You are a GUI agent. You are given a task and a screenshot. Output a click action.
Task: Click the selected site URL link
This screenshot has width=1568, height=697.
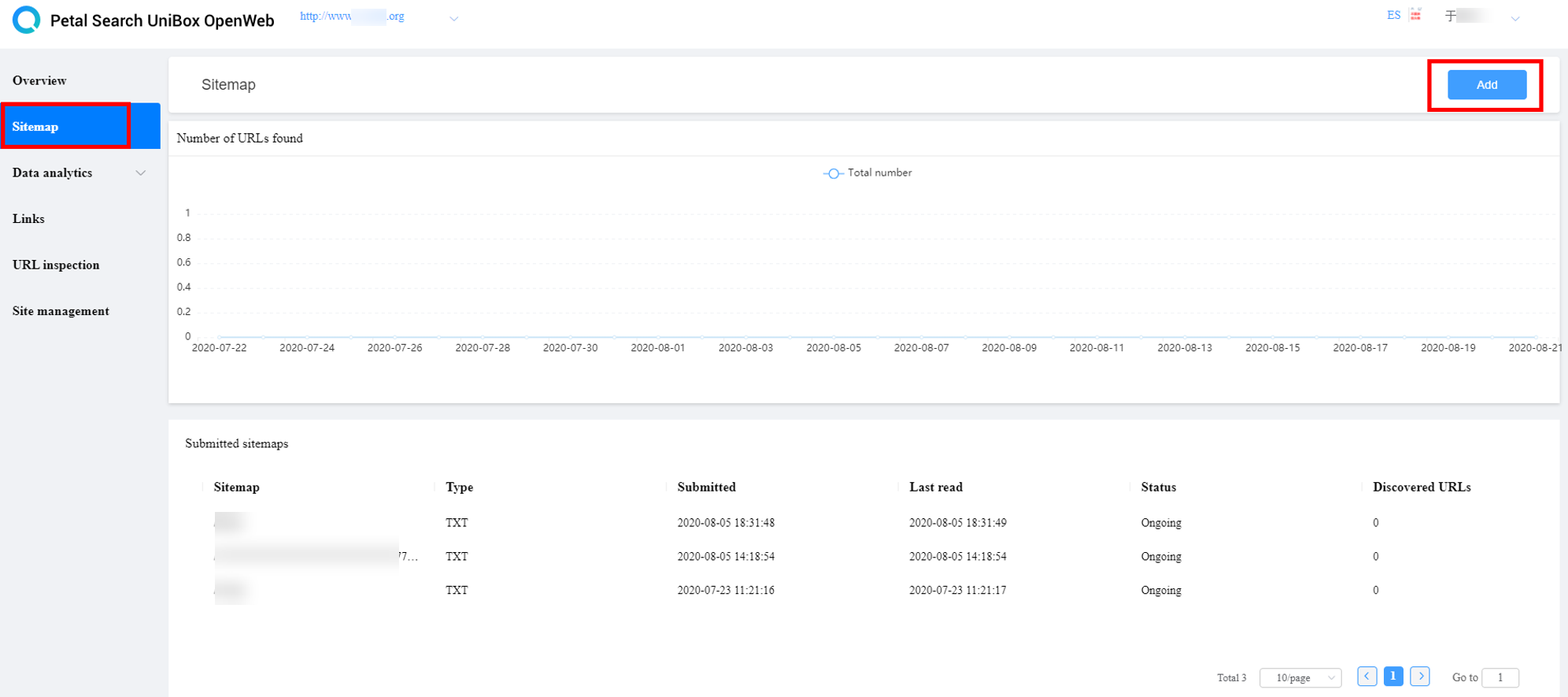point(352,16)
